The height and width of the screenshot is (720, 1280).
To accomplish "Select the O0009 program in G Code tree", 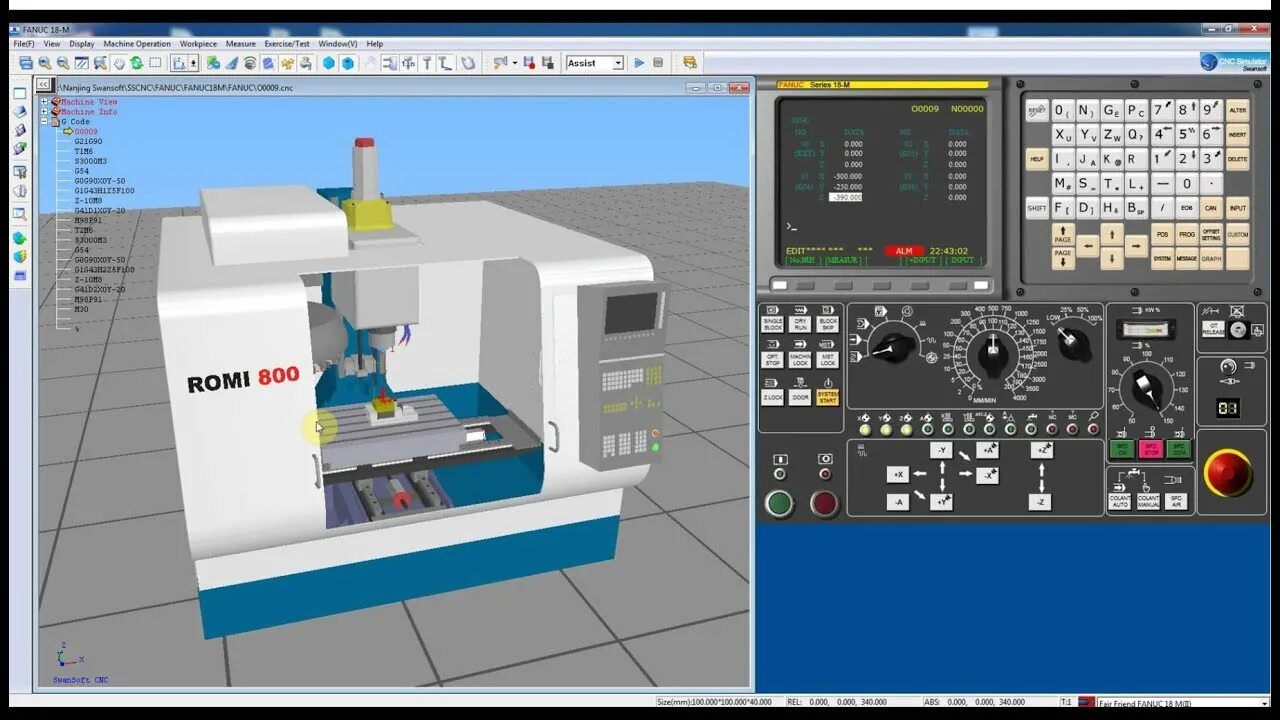I will pyautogui.click(x=86, y=132).
